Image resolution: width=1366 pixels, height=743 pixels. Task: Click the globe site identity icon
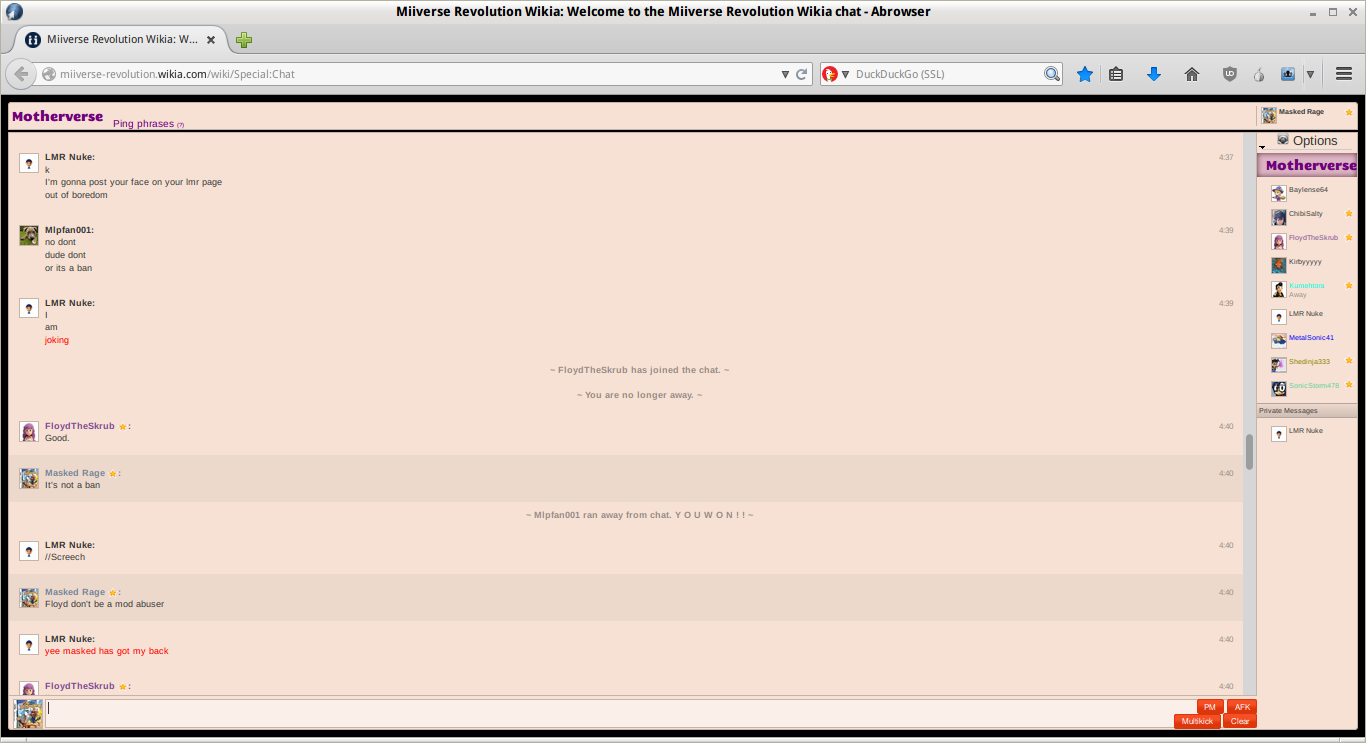48,74
